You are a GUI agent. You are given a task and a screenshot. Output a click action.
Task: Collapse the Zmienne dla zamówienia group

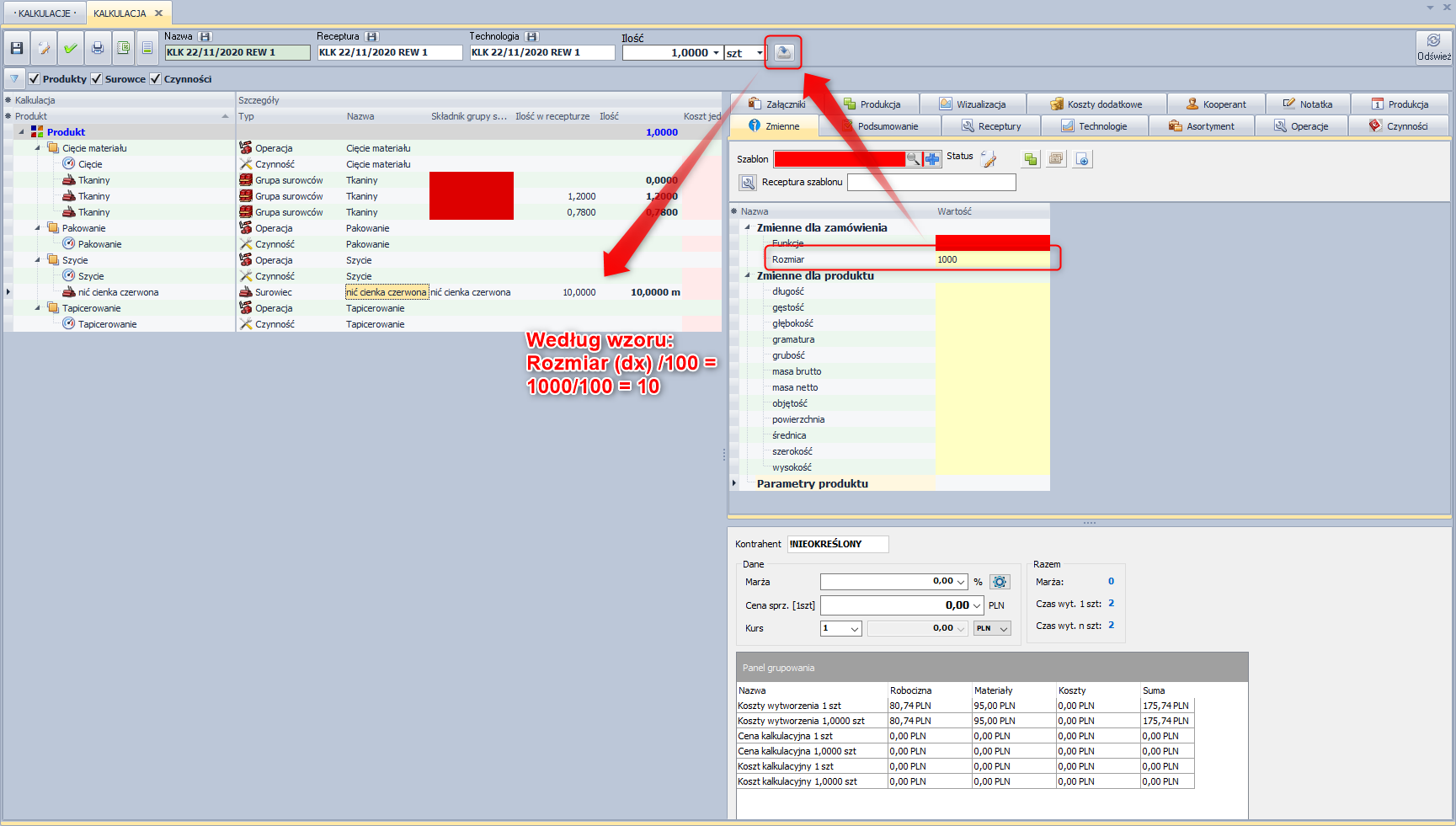(x=748, y=227)
